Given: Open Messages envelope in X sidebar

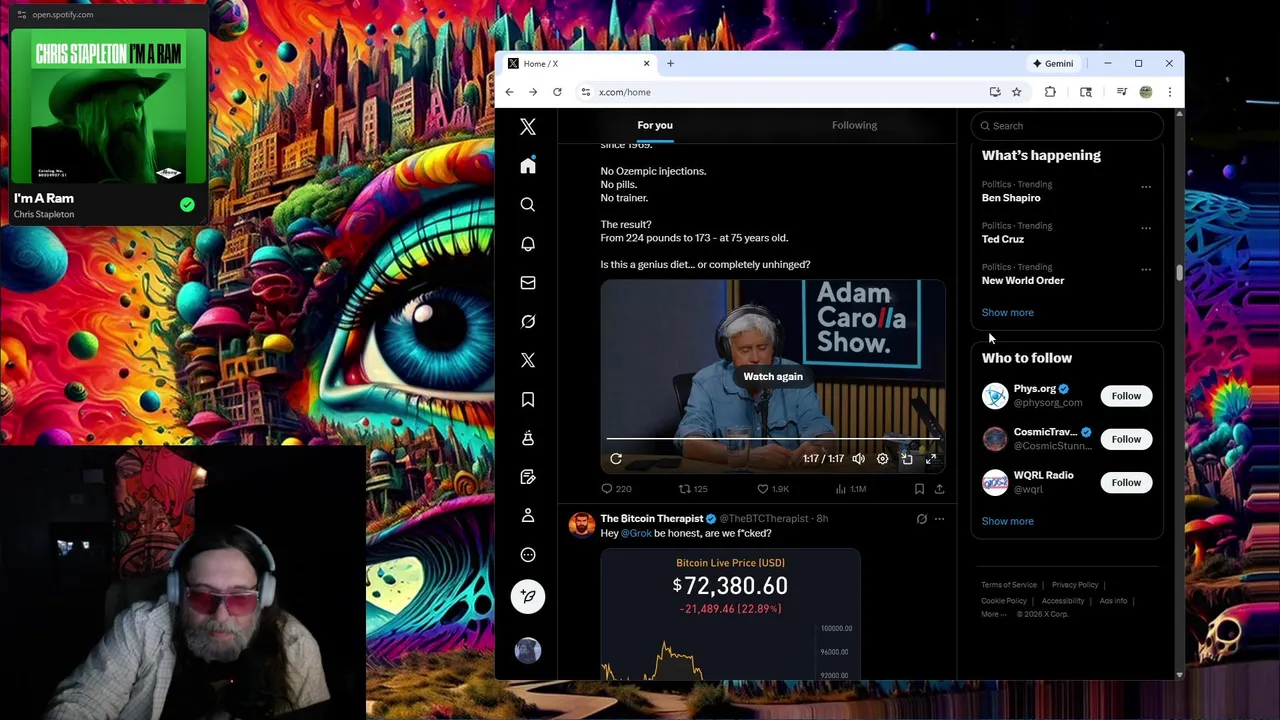Looking at the screenshot, I should (x=528, y=283).
